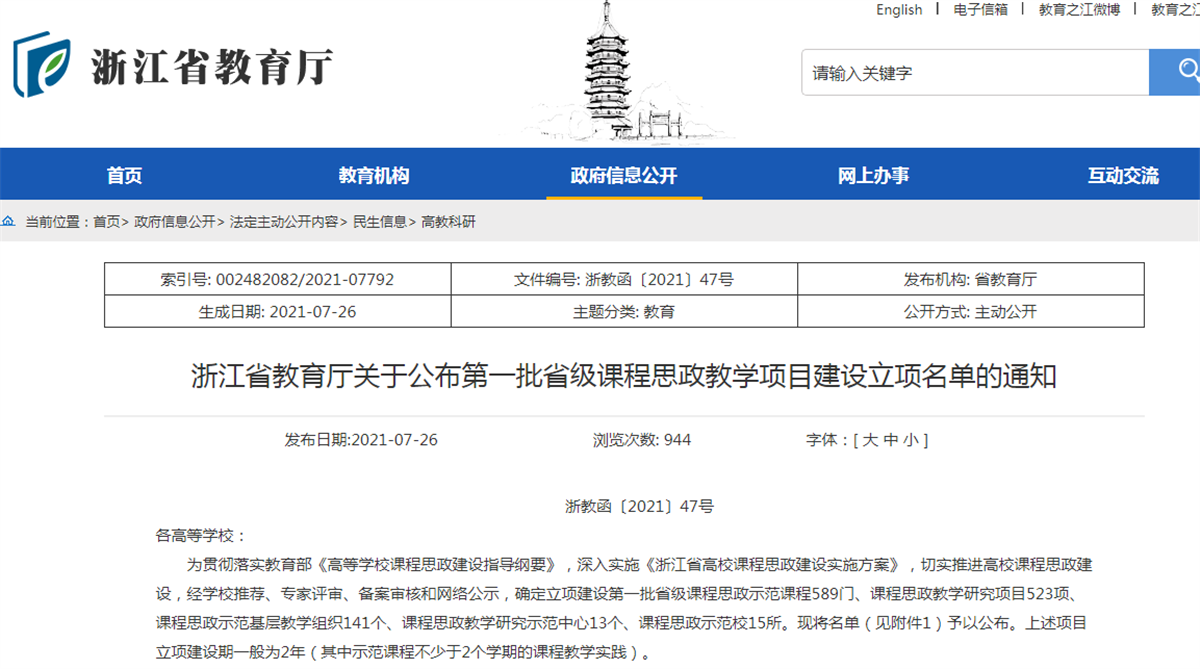The width and height of the screenshot is (1200, 669).
Task: Click 首页 in the breadcrumb trail
Action: click(x=106, y=222)
